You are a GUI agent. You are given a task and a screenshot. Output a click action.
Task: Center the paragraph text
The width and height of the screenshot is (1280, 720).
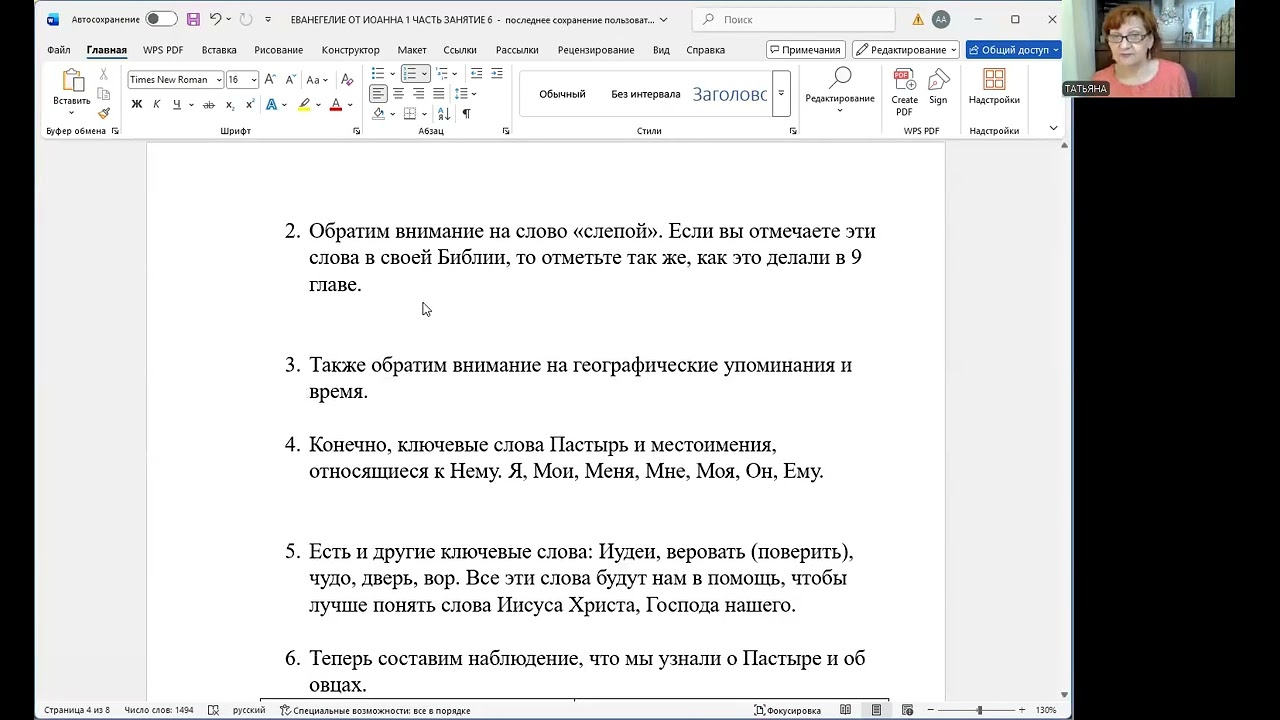tap(398, 93)
